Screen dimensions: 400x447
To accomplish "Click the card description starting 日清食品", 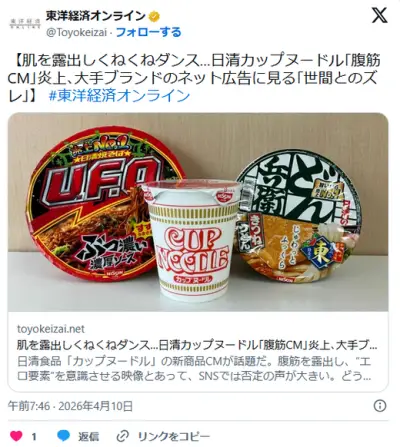I will tap(194, 369).
